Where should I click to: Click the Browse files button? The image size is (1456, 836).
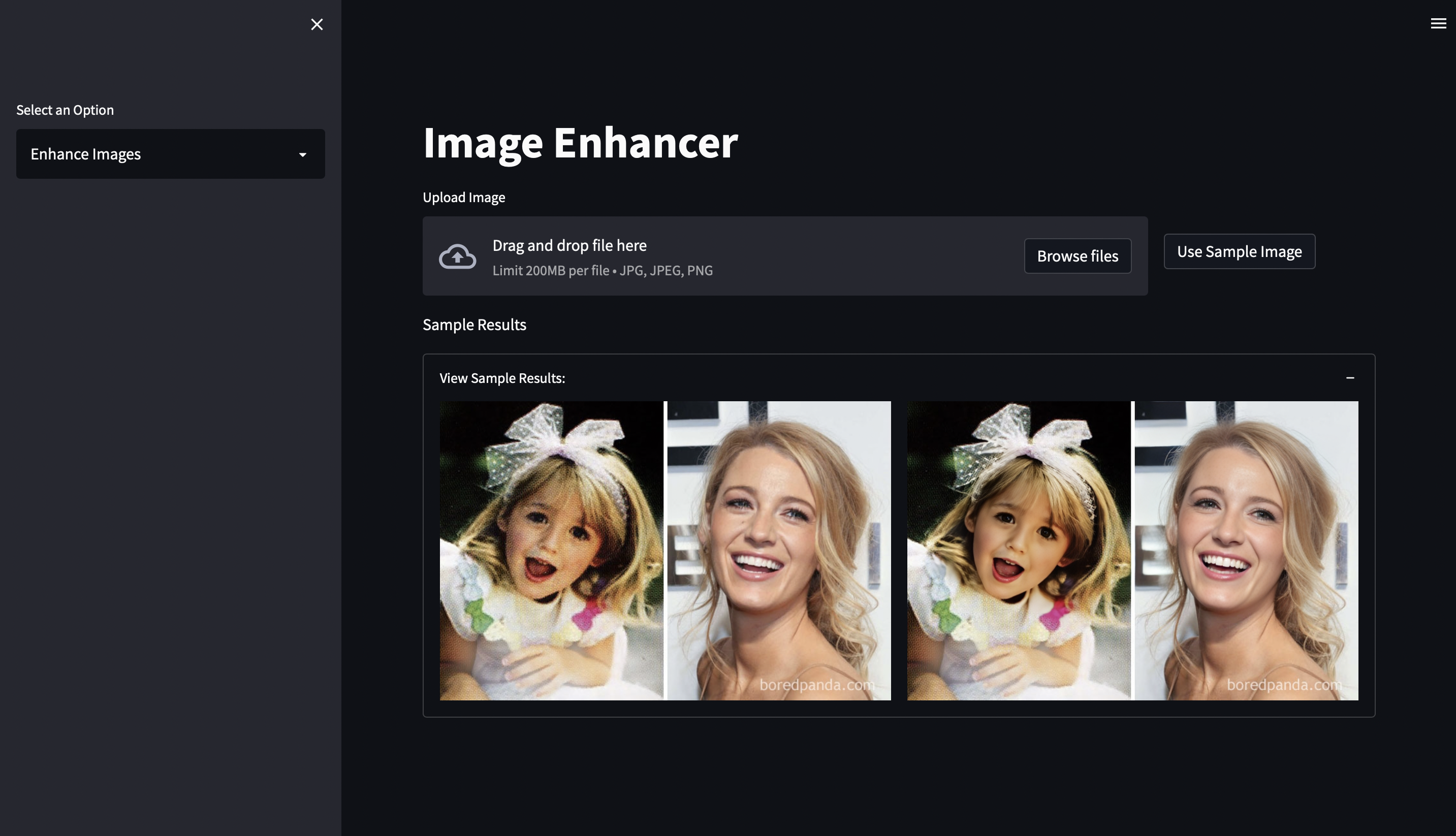coord(1077,256)
